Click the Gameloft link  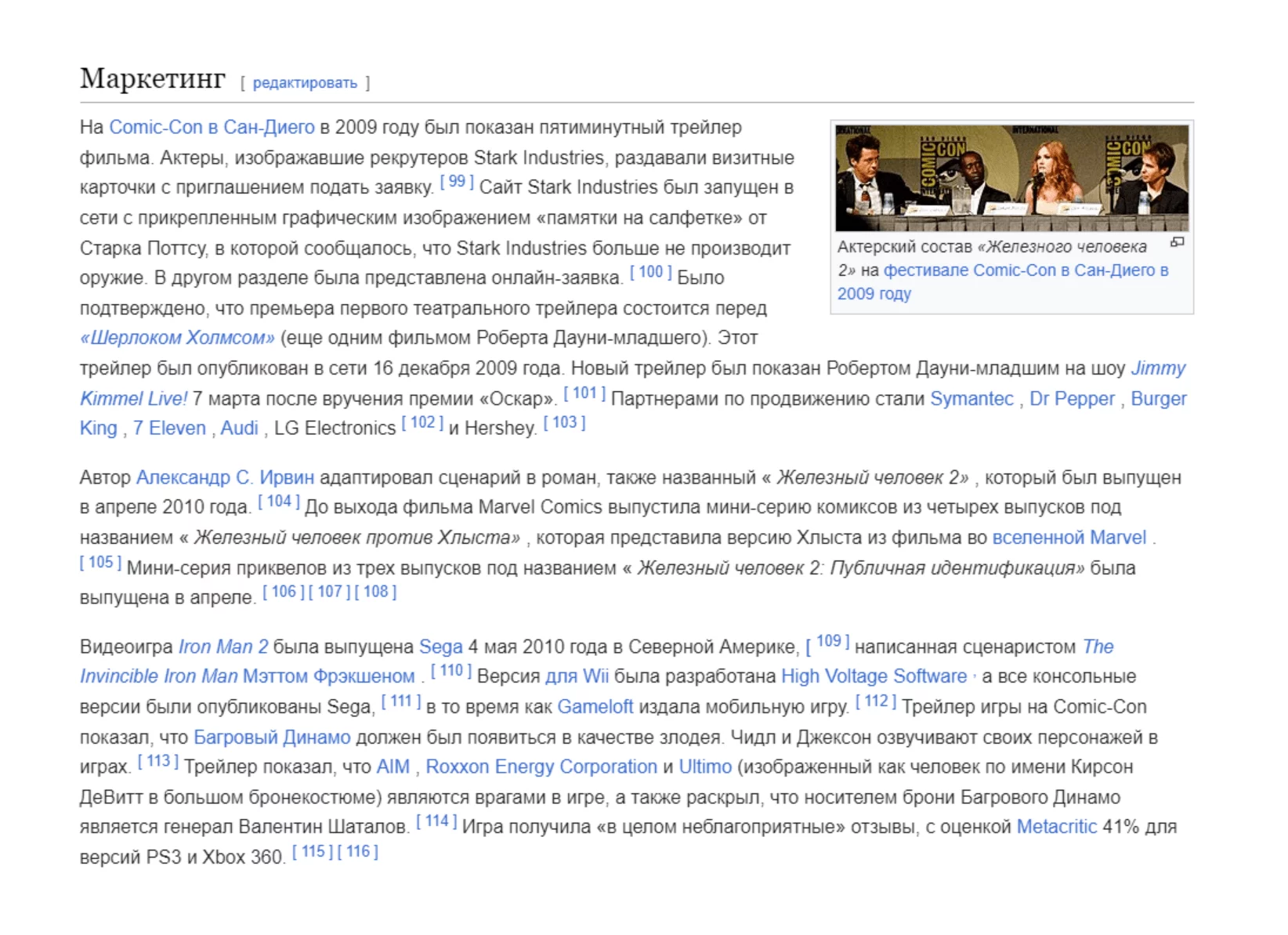[x=595, y=707]
